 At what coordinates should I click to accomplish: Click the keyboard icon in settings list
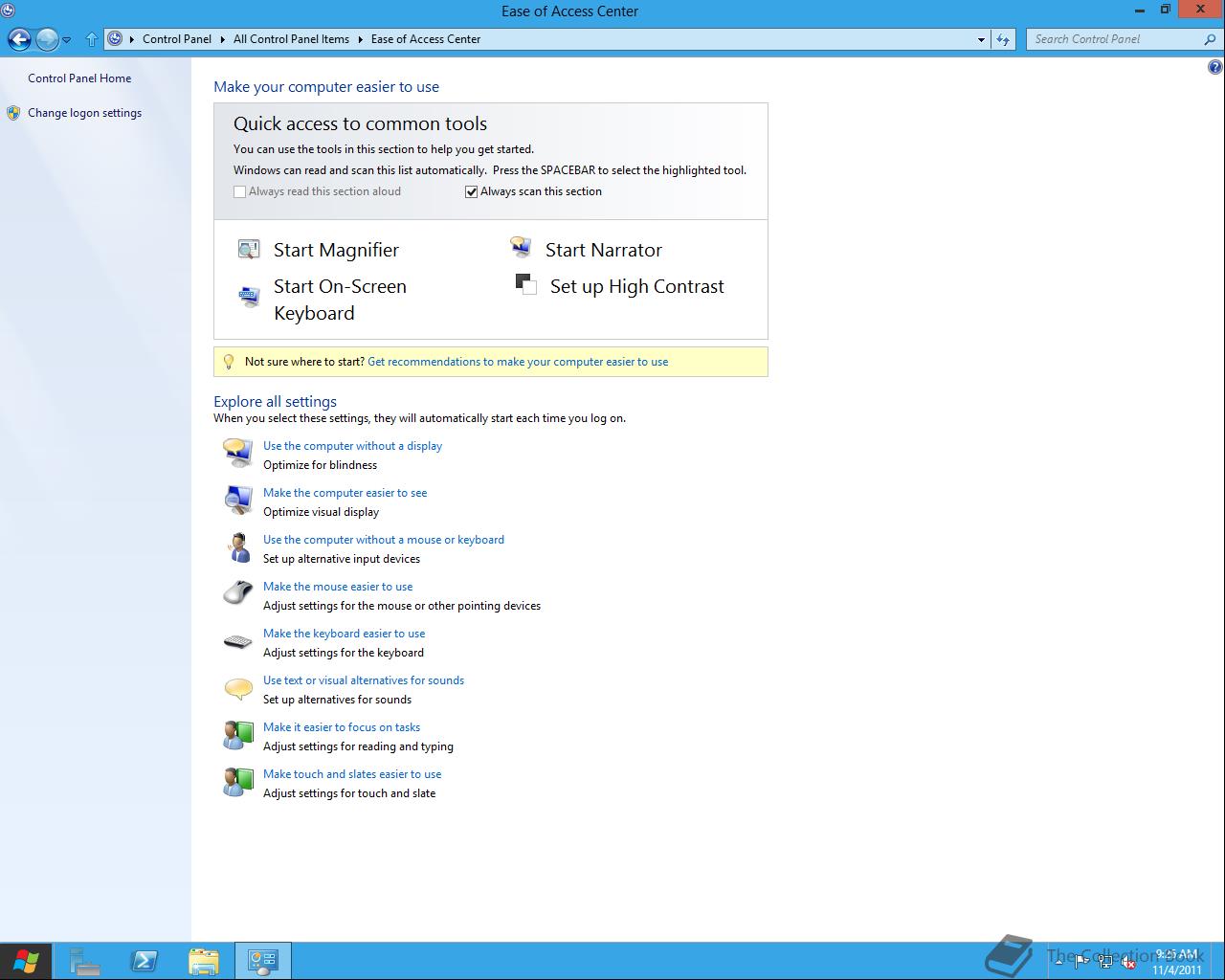pos(237,641)
